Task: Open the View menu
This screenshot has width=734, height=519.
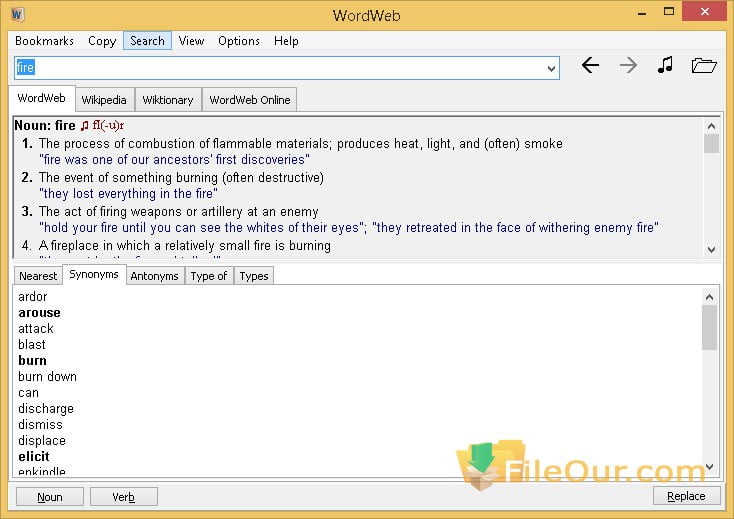Action: point(191,41)
